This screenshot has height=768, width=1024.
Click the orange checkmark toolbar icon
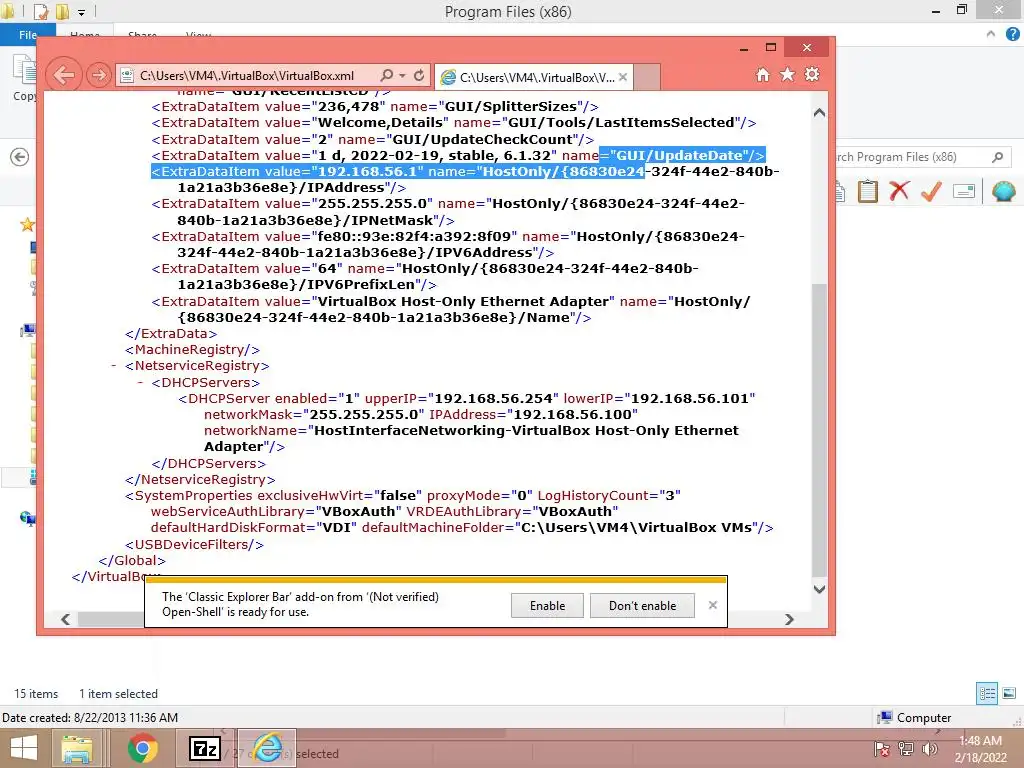click(931, 191)
